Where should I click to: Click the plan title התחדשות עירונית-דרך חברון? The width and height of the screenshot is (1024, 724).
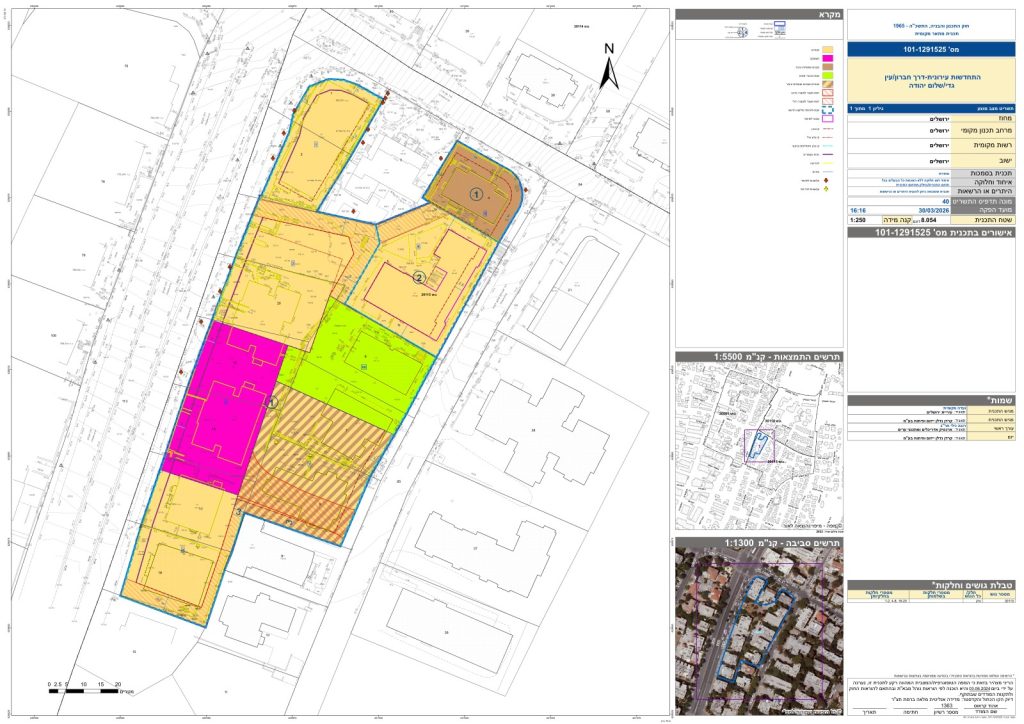coord(933,82)
